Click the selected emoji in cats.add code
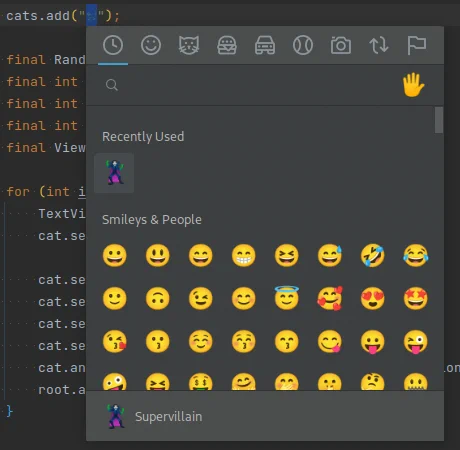 pyautogui.click(x=91, y=15)
